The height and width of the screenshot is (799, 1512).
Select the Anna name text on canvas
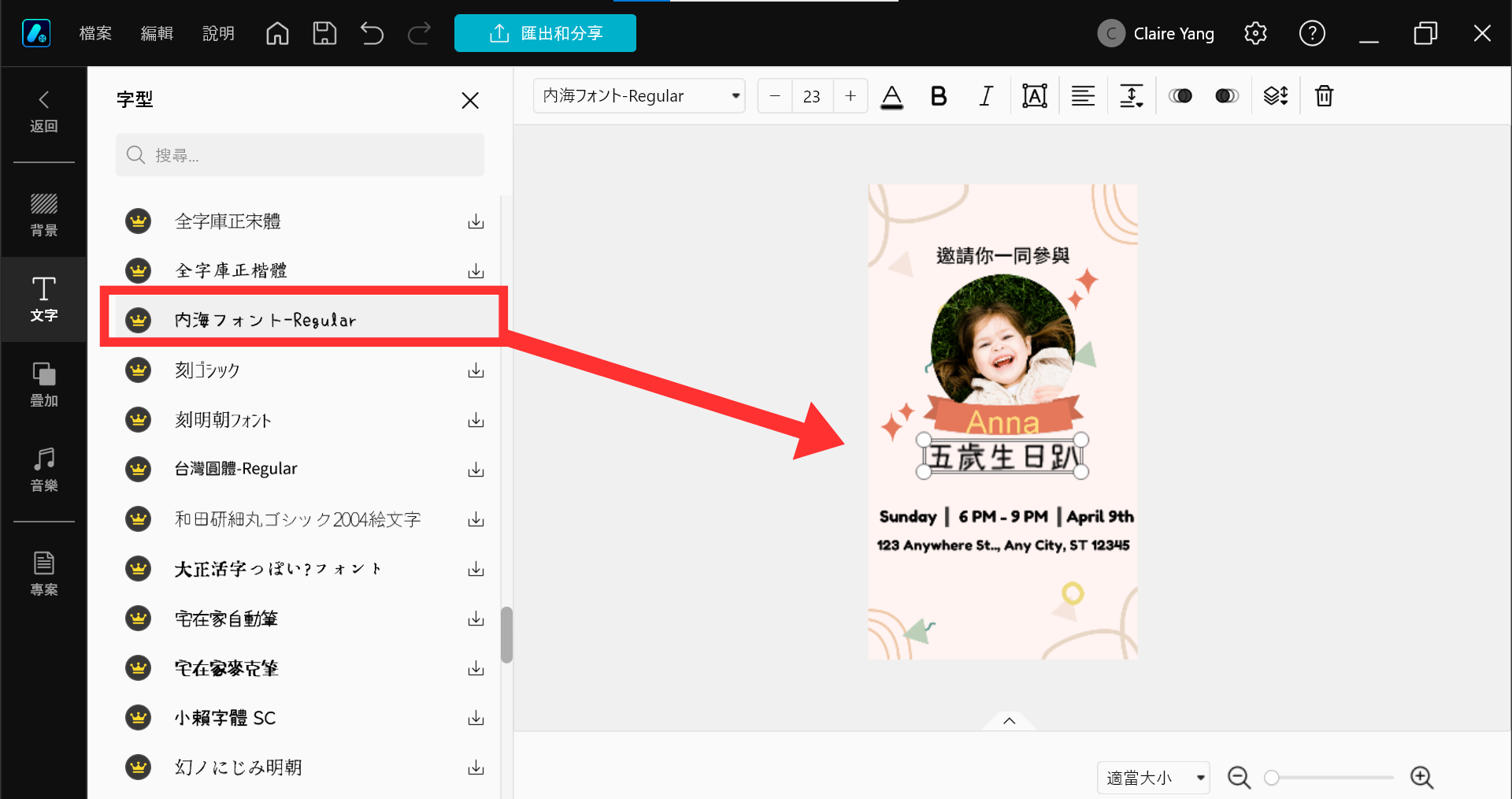pyautogui.click(x=1002, y=422)
